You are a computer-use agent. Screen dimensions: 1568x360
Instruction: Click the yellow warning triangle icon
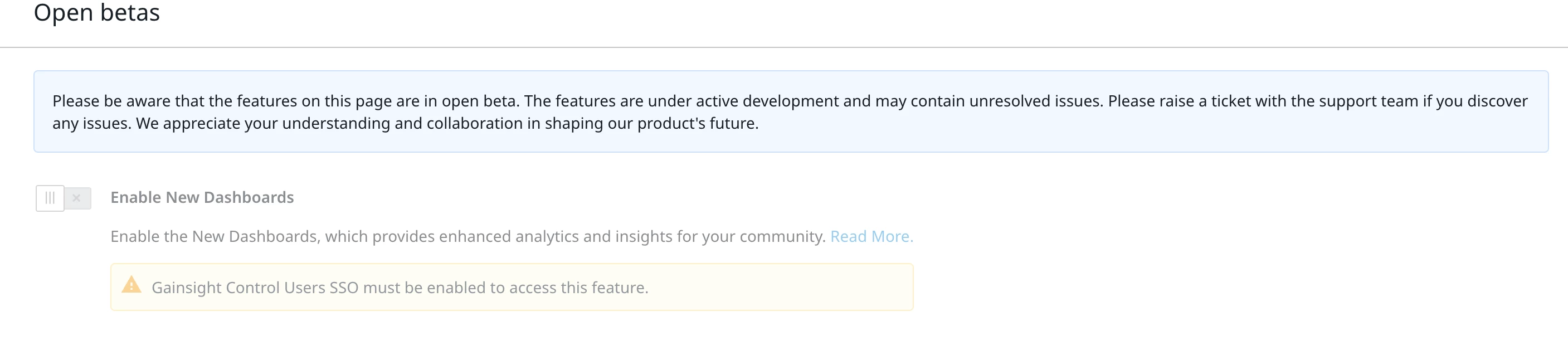tap(132, 285)
